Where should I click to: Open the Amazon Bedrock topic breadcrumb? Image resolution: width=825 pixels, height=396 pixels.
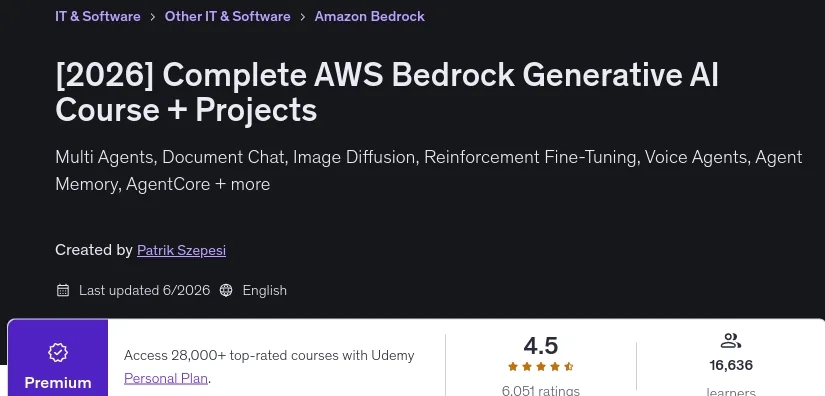point(369,16)
